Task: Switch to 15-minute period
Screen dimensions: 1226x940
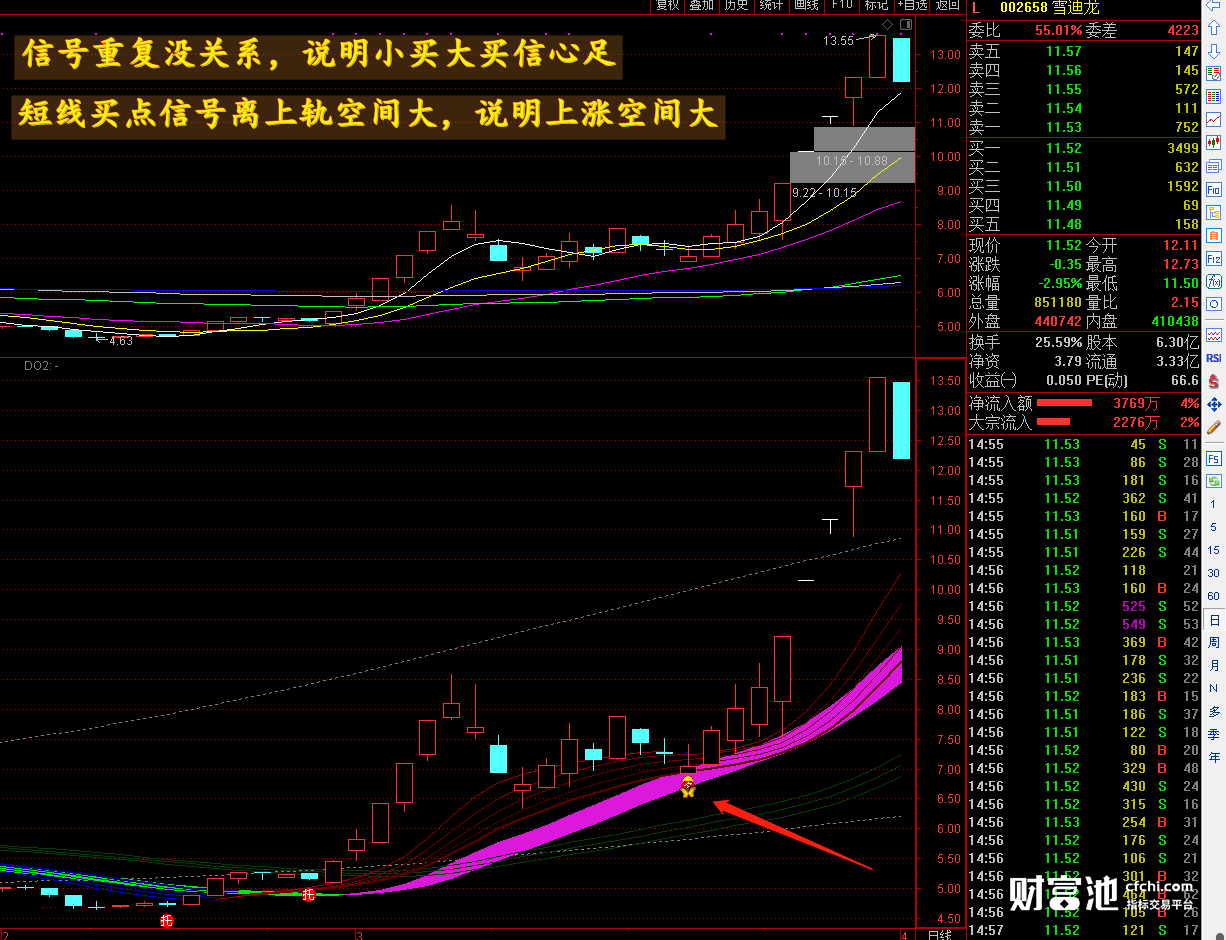Action: pyautogui.click(x=1214, y=550)
